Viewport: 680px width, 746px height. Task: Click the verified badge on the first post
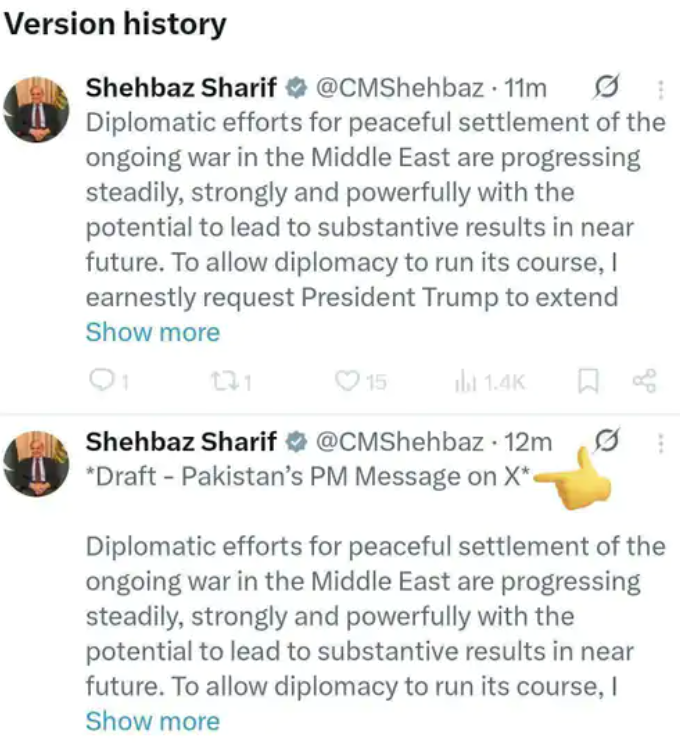(x=296, y=88)
